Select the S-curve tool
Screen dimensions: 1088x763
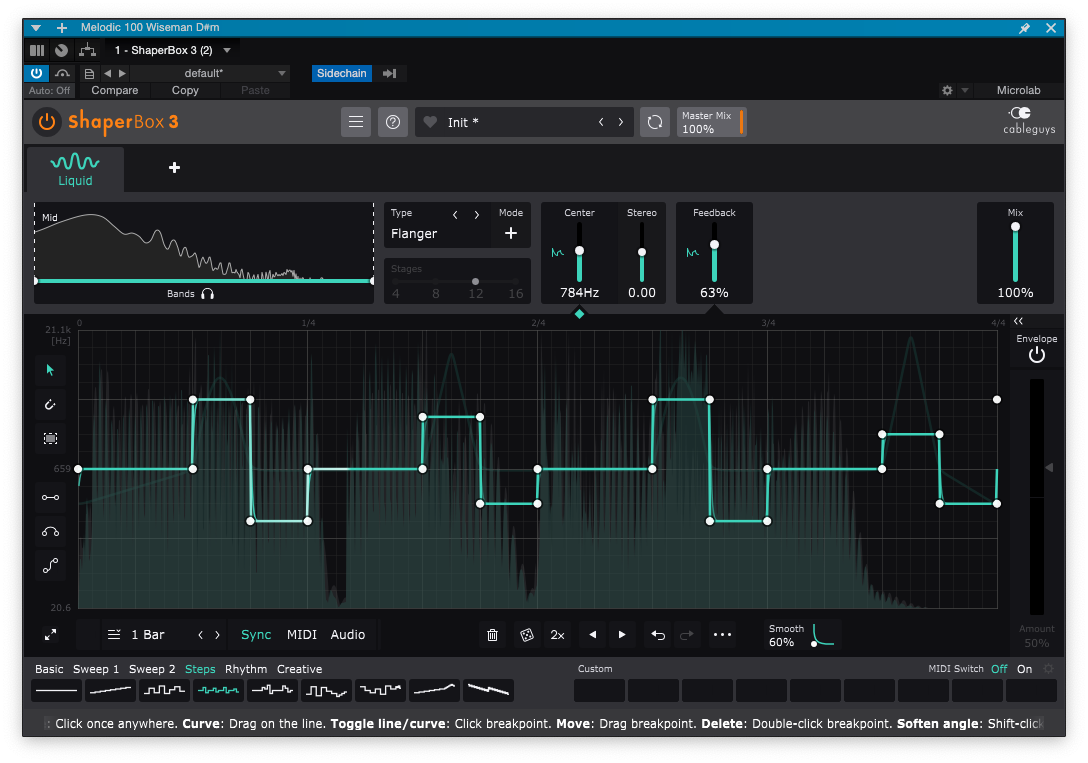(x=50, y=566)
